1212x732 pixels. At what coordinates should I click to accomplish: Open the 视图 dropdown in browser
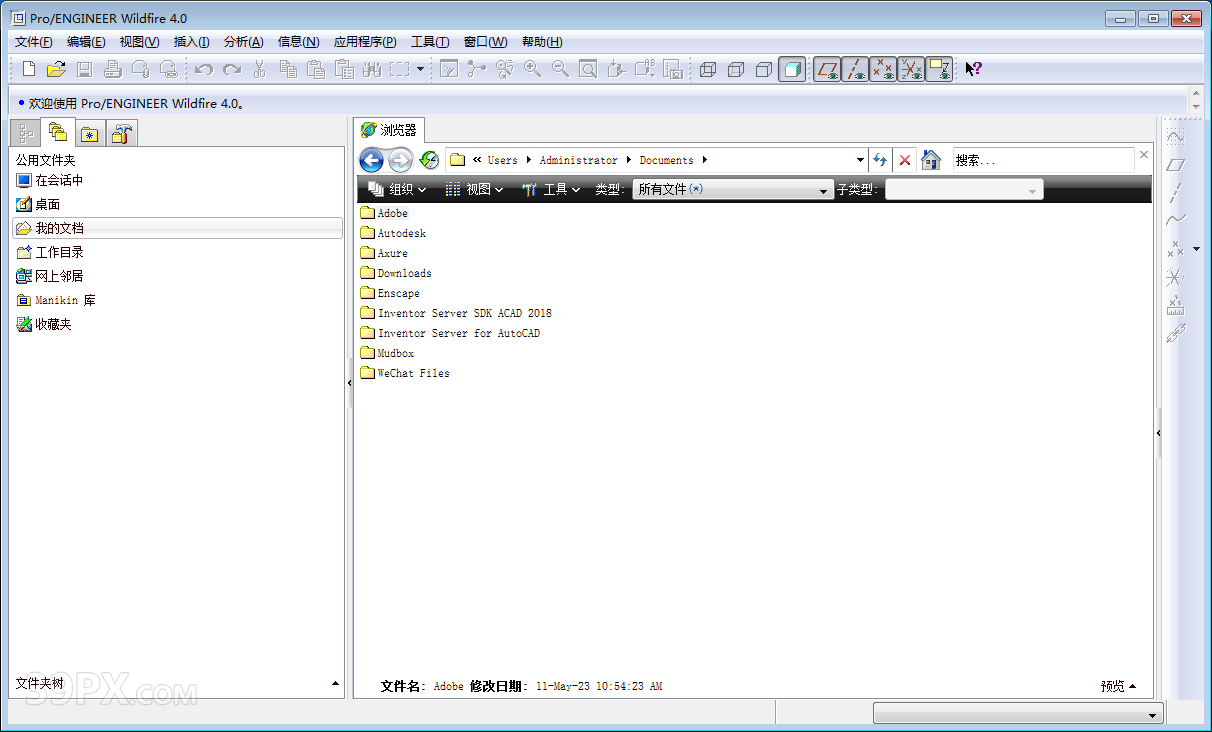474,189
